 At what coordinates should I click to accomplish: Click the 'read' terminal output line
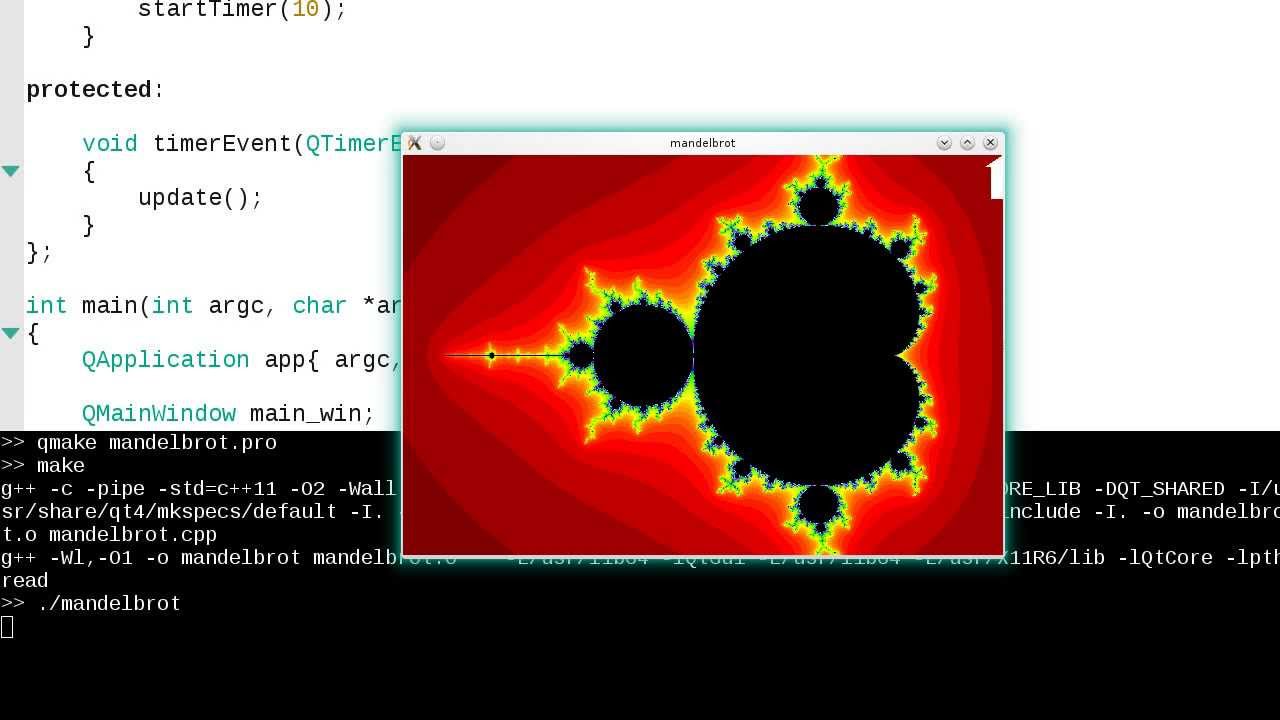(x=25, y=581)
